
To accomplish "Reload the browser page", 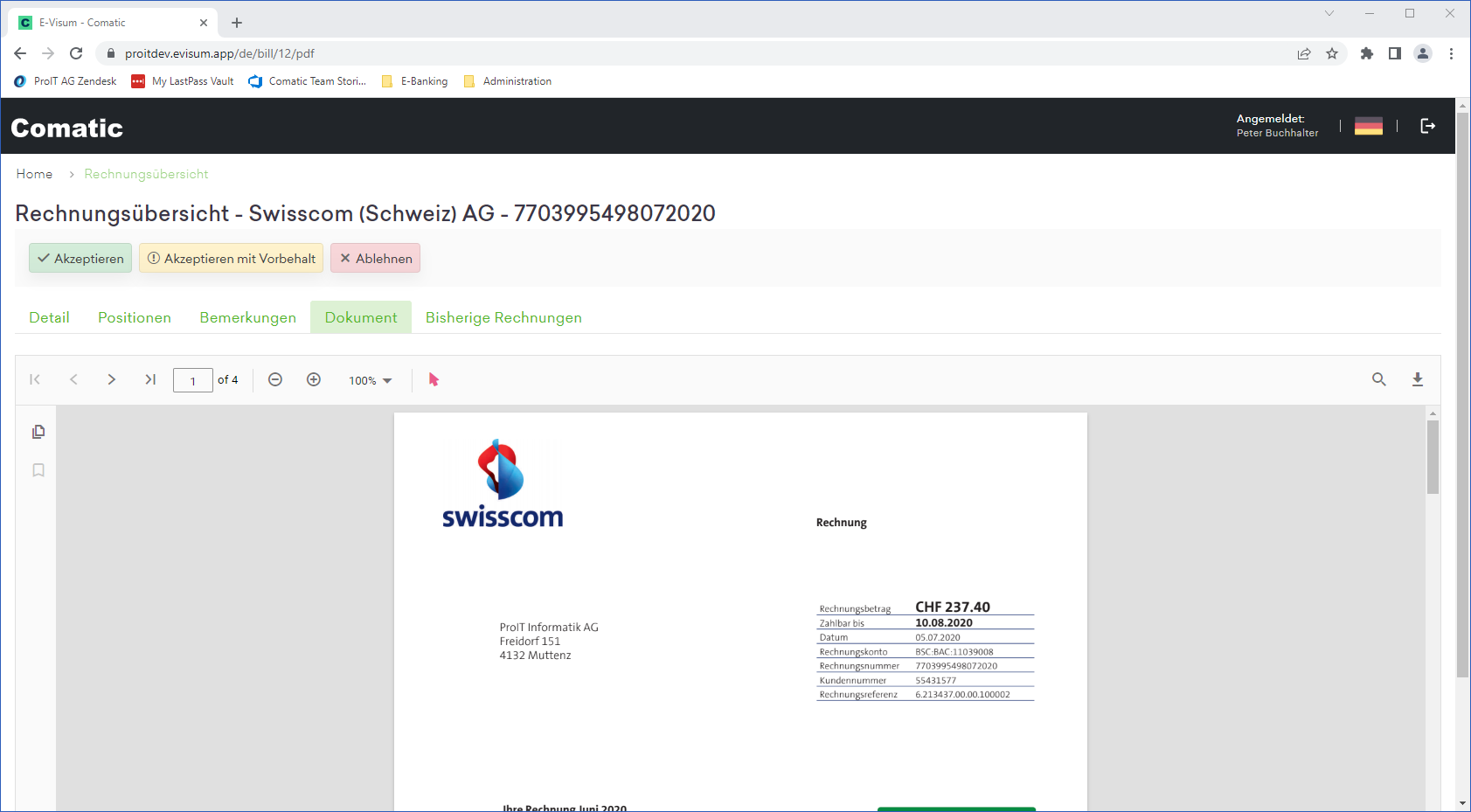I will coord(76,53).
